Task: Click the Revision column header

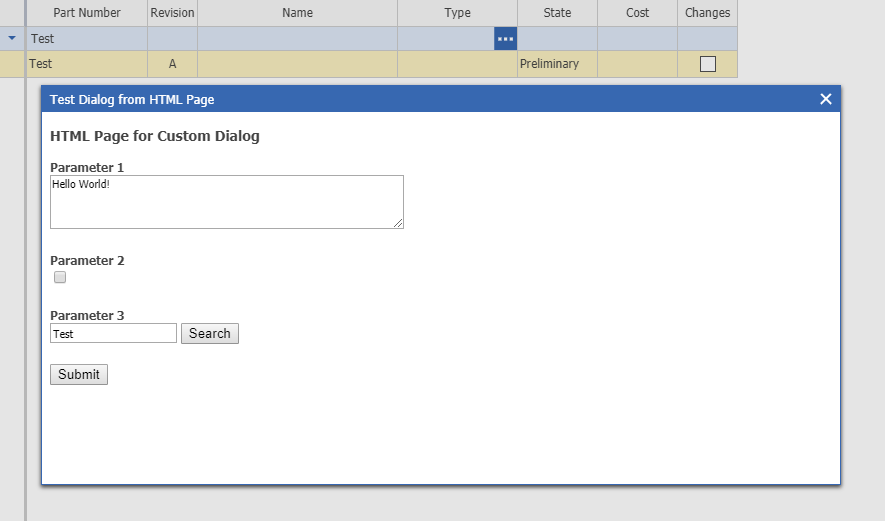Action: [172, 13]
